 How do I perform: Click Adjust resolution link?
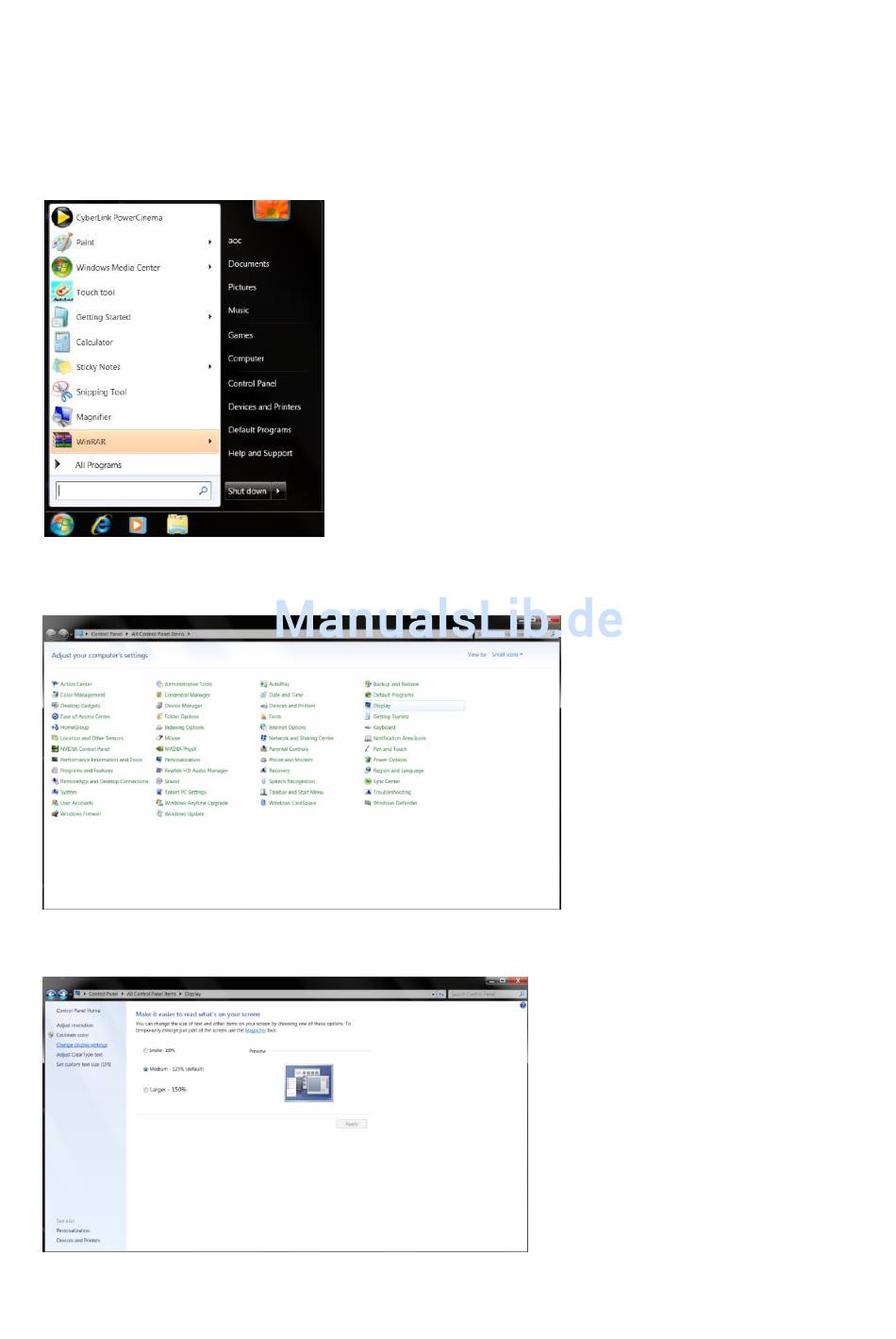pyautogui.click(x=75, y=1025)
